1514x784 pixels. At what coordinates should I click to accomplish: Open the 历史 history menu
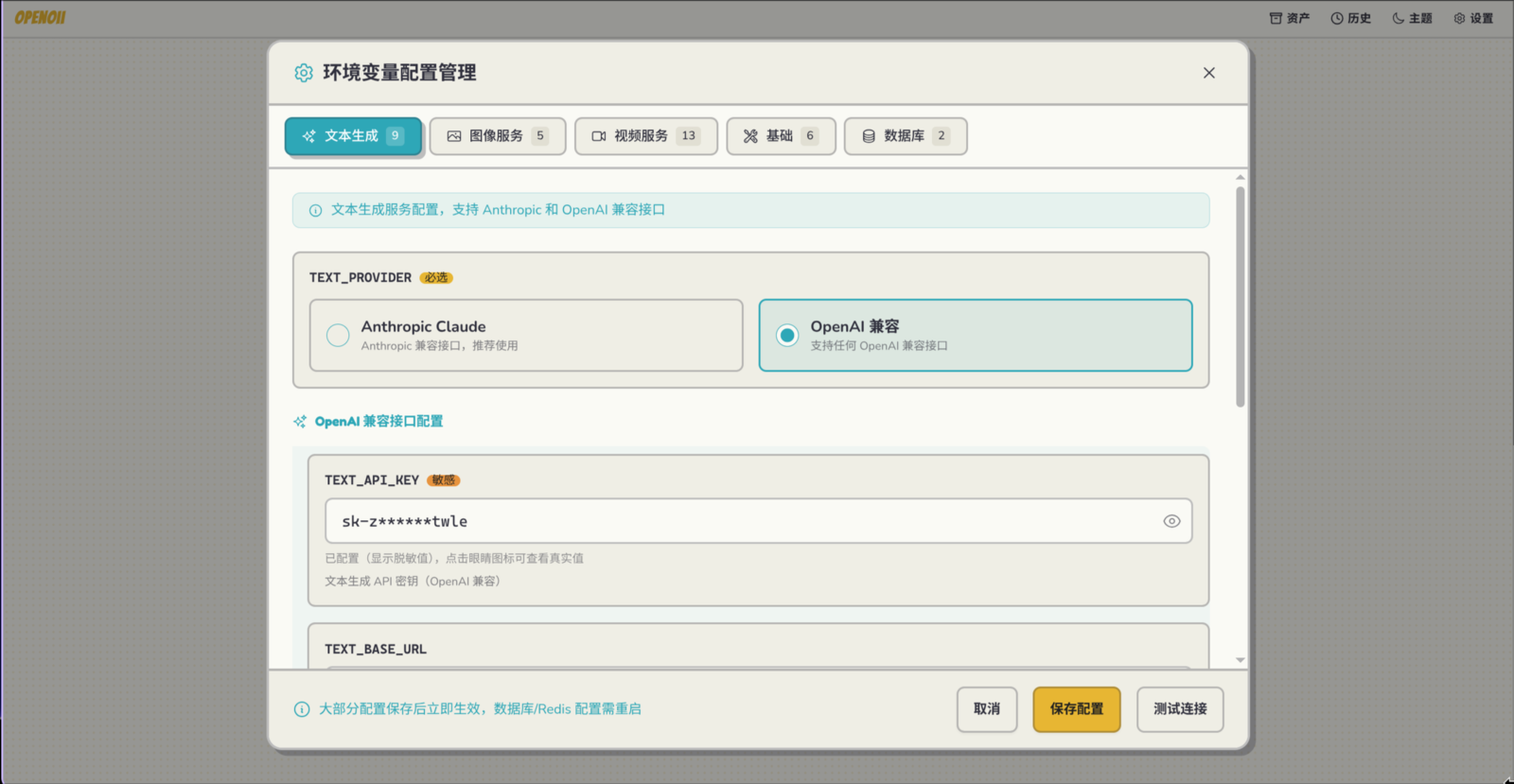tap(1350, 18)
